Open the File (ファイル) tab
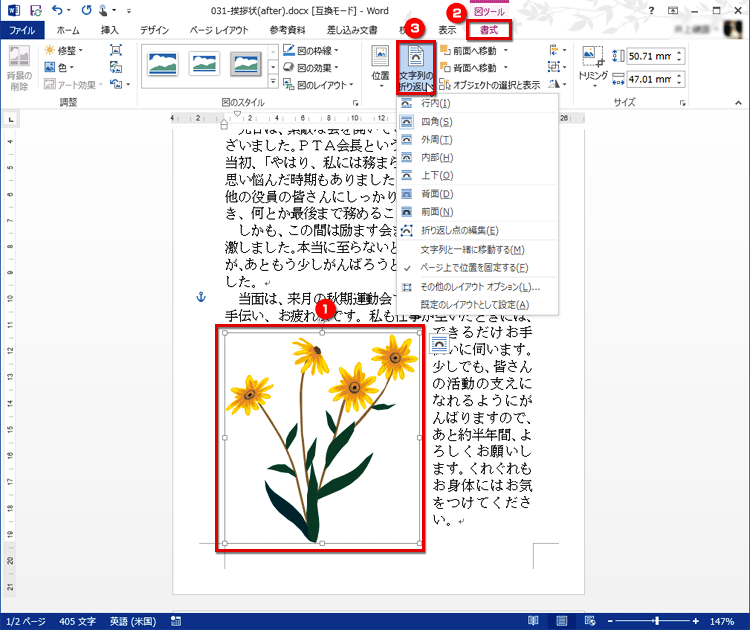The image size is (750, 630). click(x=22, y=30)
